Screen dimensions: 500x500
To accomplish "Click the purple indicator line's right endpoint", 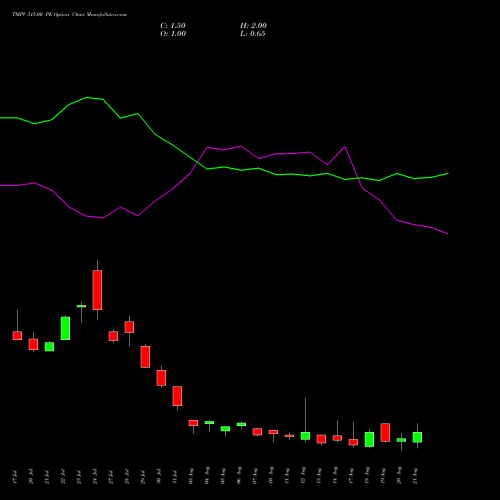I will 448,234.
